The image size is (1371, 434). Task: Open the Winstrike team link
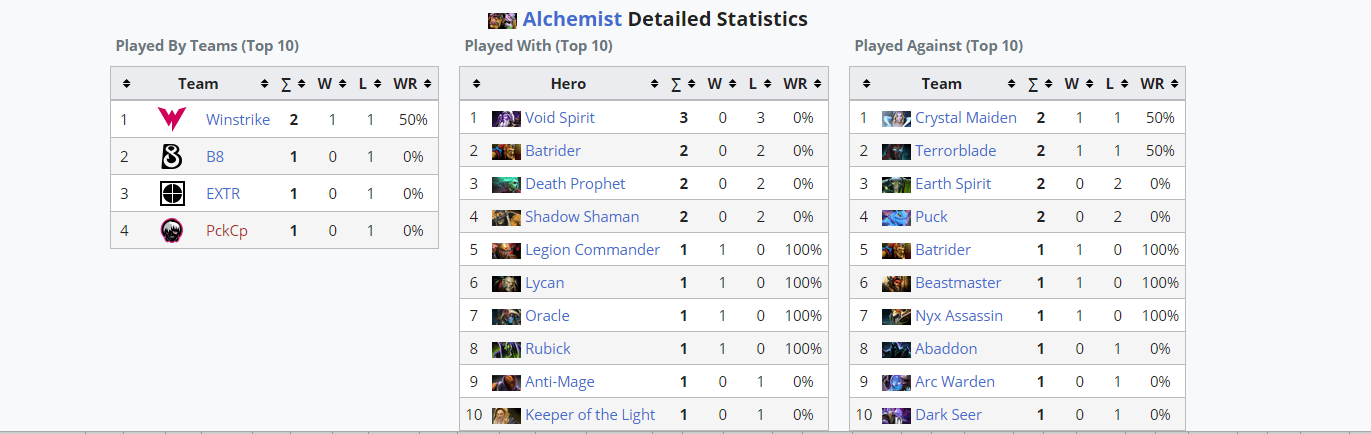pyautogui.click(x=238, y=119)
